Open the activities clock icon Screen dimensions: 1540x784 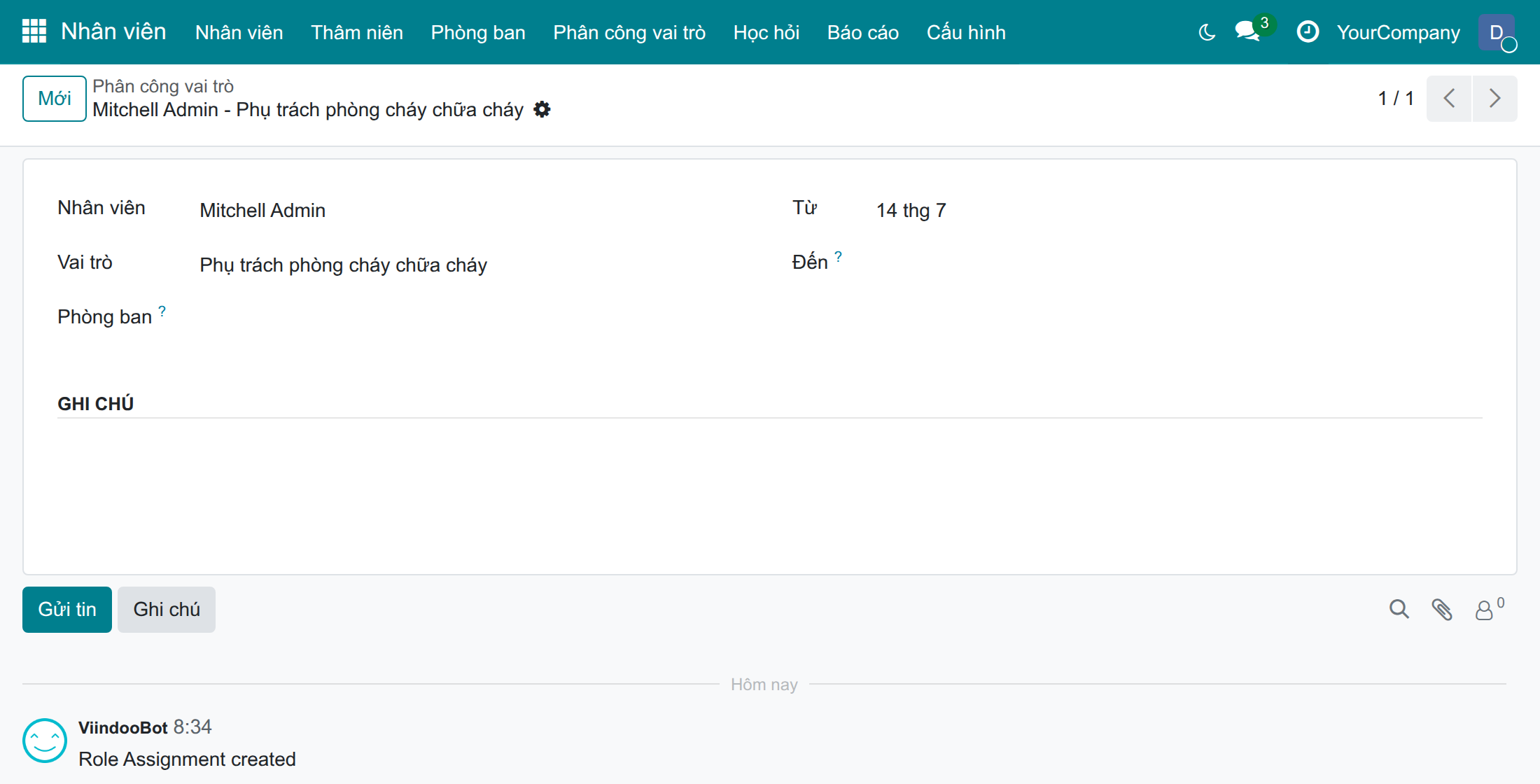(x=1308, y=31)
